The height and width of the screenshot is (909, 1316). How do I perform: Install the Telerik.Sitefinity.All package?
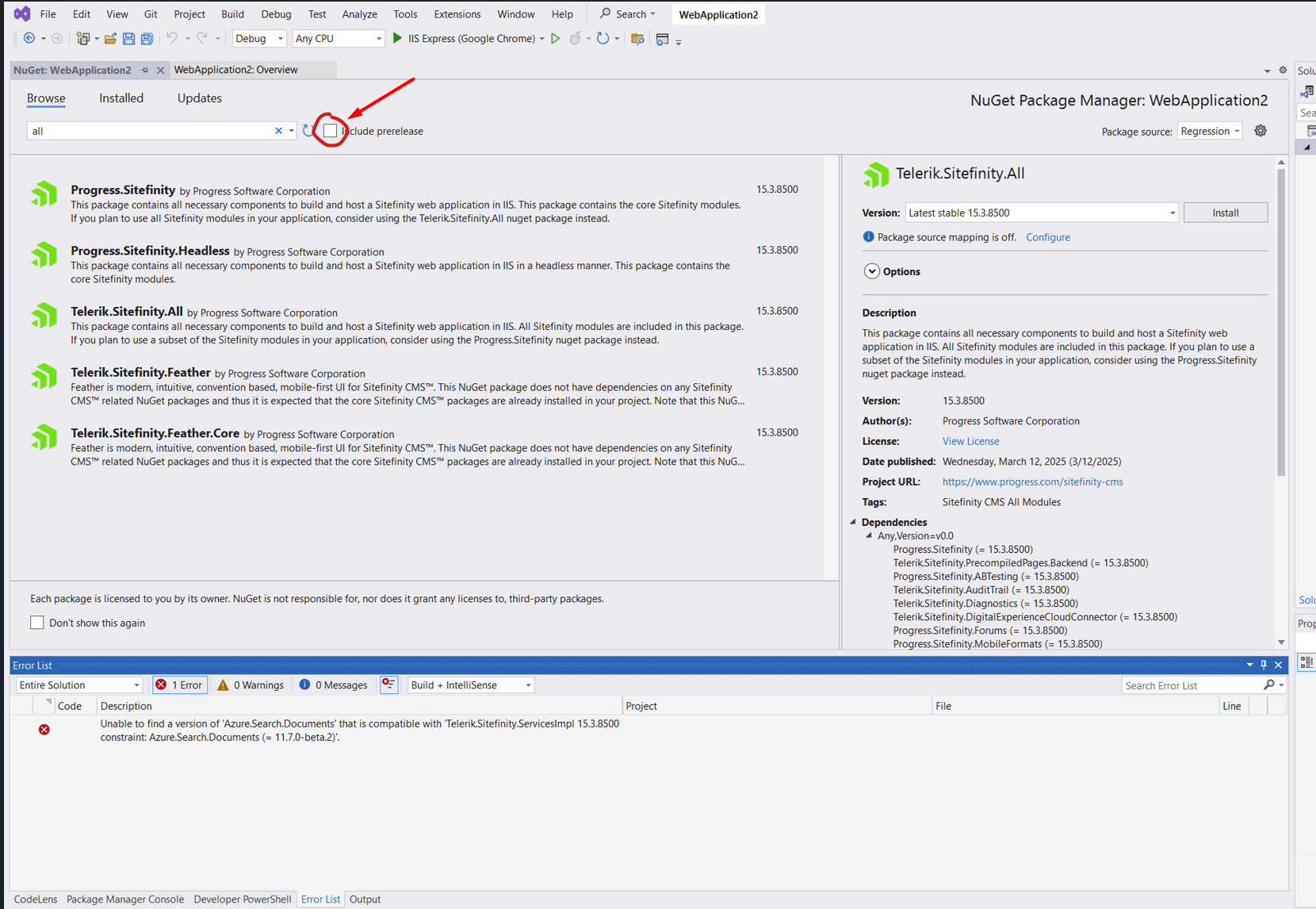point(1225,212)
